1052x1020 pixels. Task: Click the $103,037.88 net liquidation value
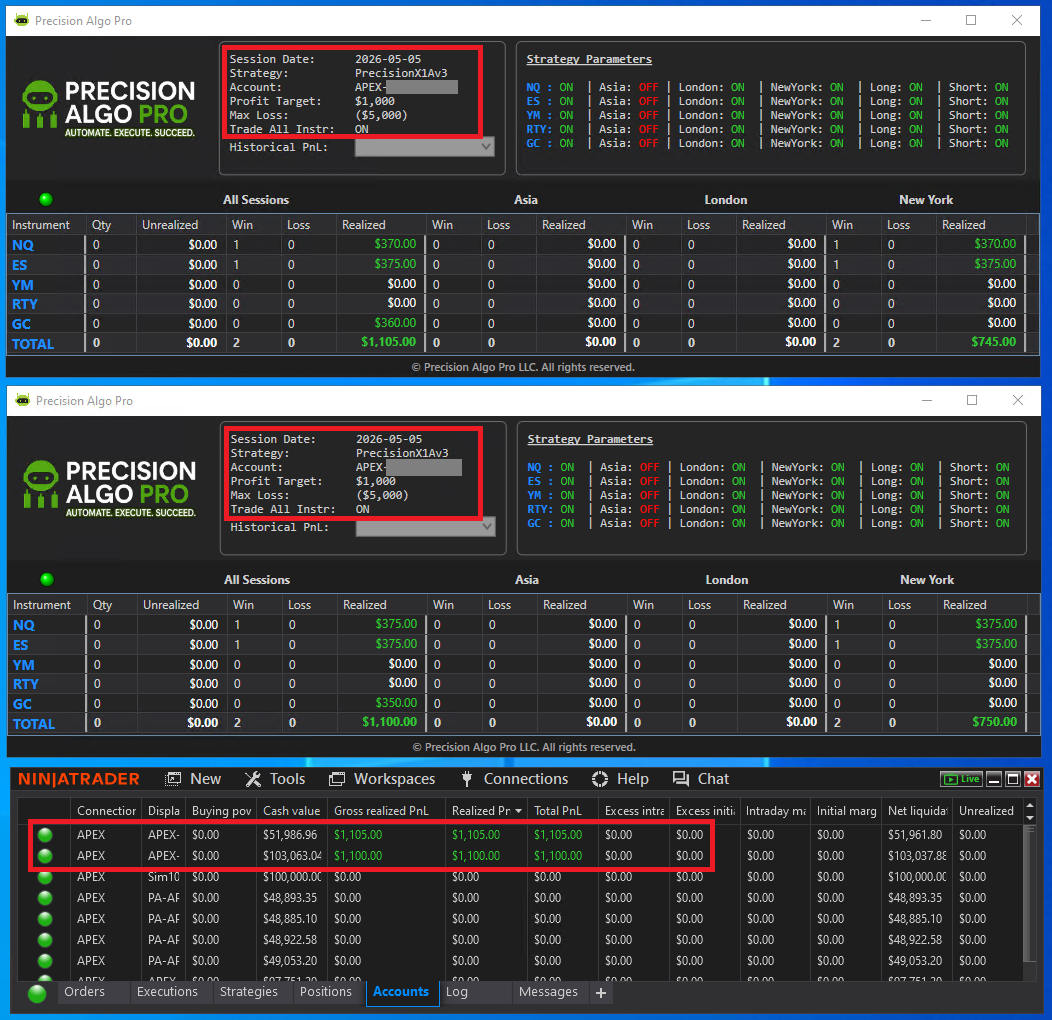click(918, 856)
